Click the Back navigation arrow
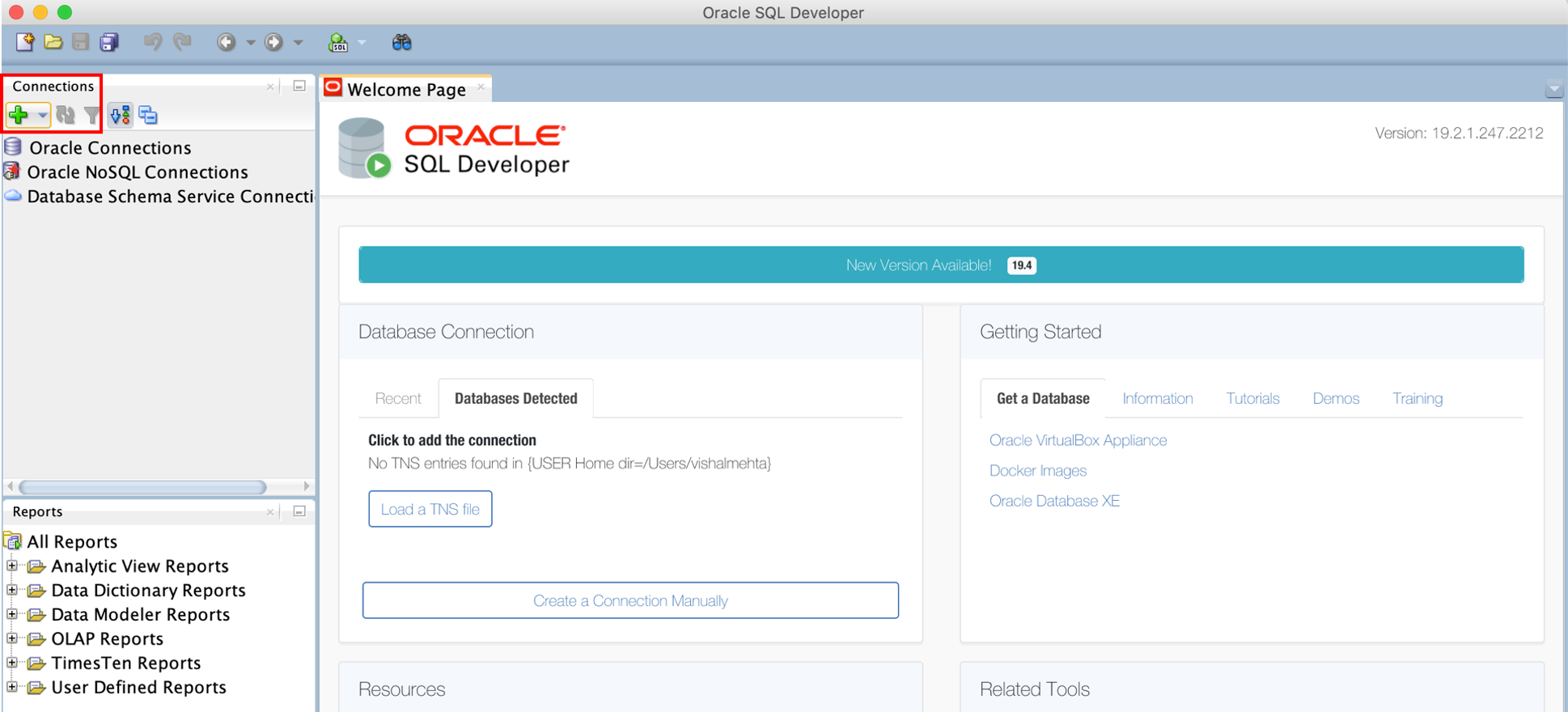Viewport: 1568px width, 712px height. pyautogui.click(x=227, y=42)
